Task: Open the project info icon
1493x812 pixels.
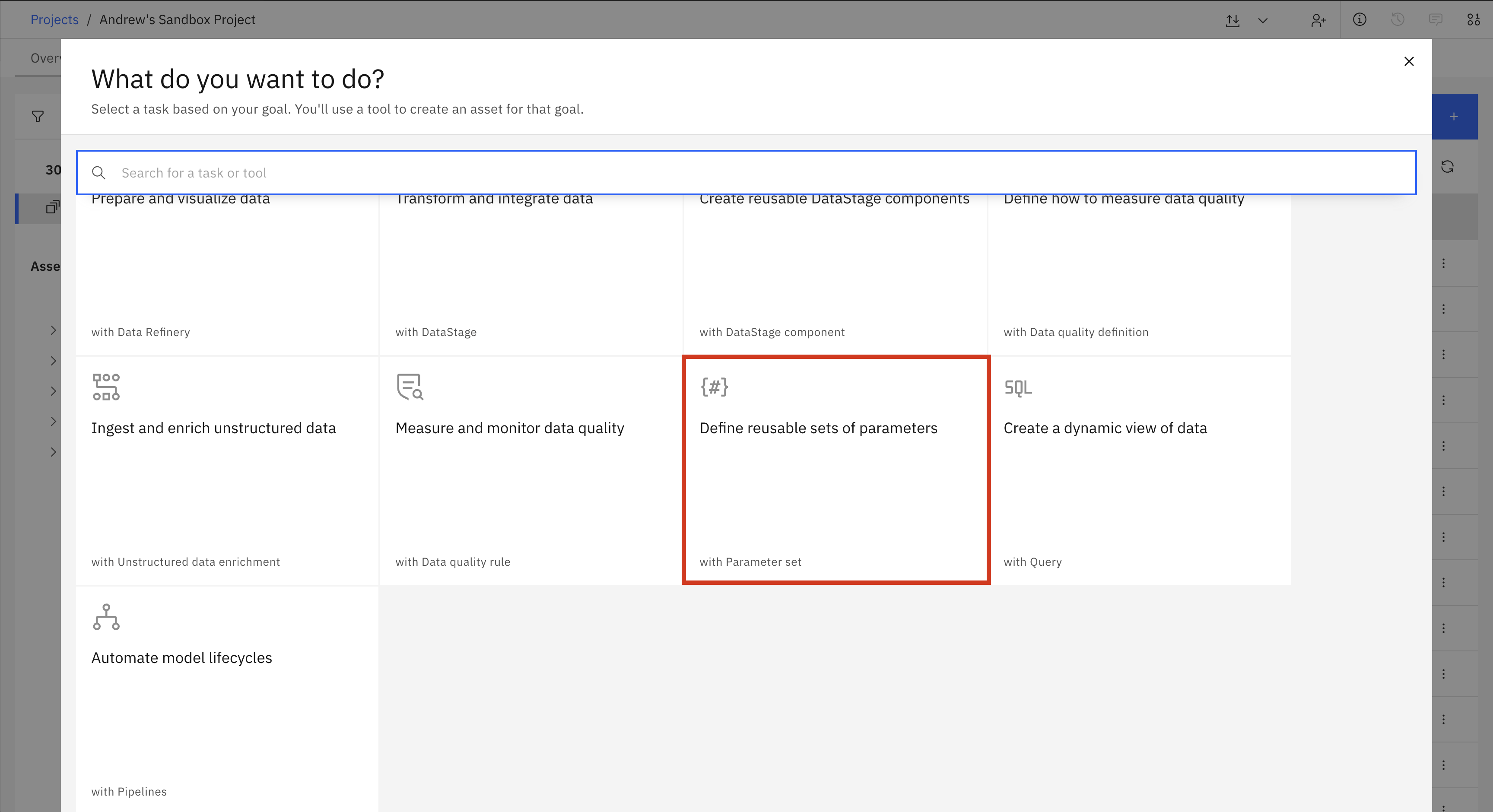Action: (1360, 20)
